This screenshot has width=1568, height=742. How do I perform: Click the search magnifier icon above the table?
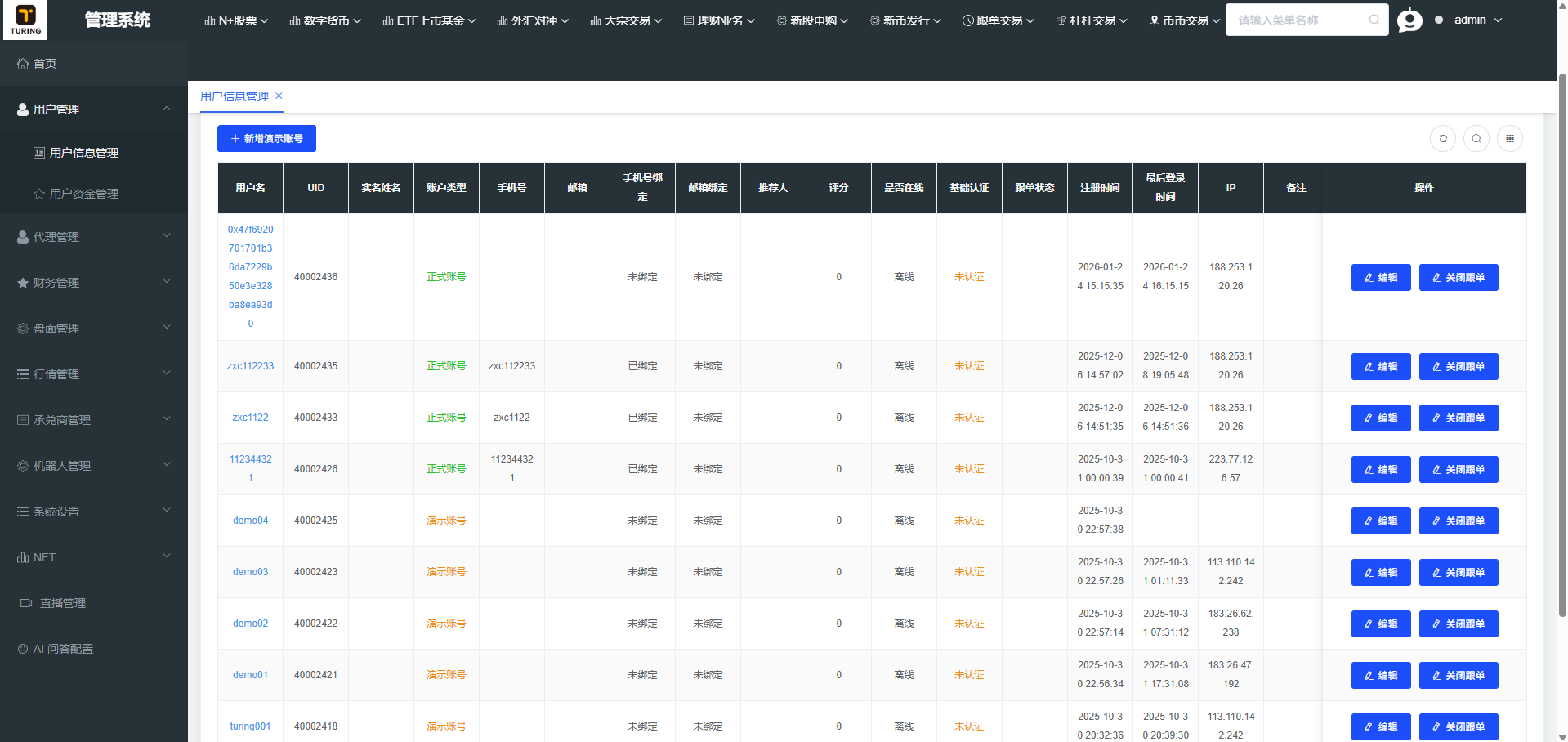pyautogui.click(x=1476, y=139)
